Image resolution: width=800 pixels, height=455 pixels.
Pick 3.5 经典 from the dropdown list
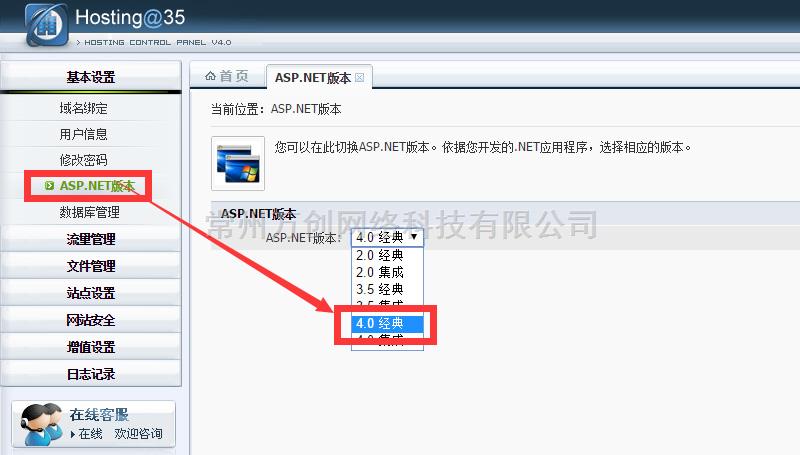pyautogui.click(x=381, y=289)
